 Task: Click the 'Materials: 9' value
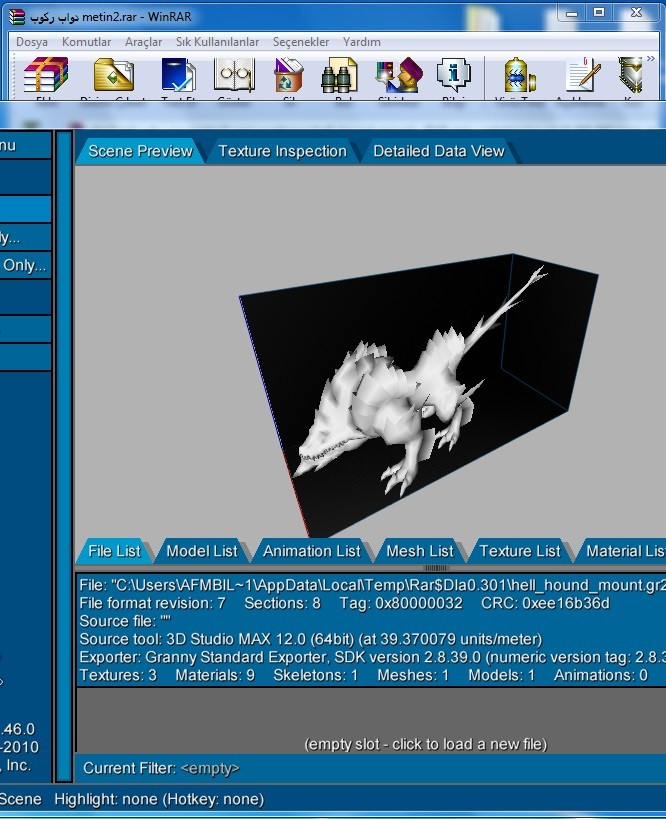click(x=215, y=675)
